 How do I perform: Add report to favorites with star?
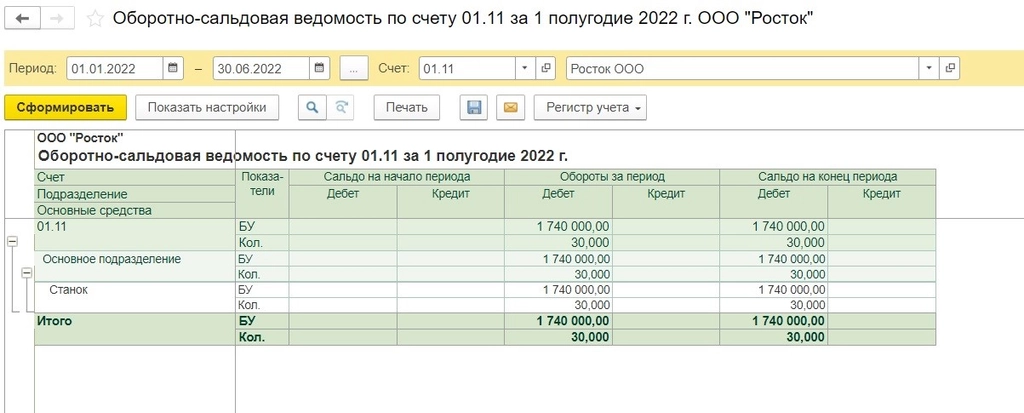(95, 19)
